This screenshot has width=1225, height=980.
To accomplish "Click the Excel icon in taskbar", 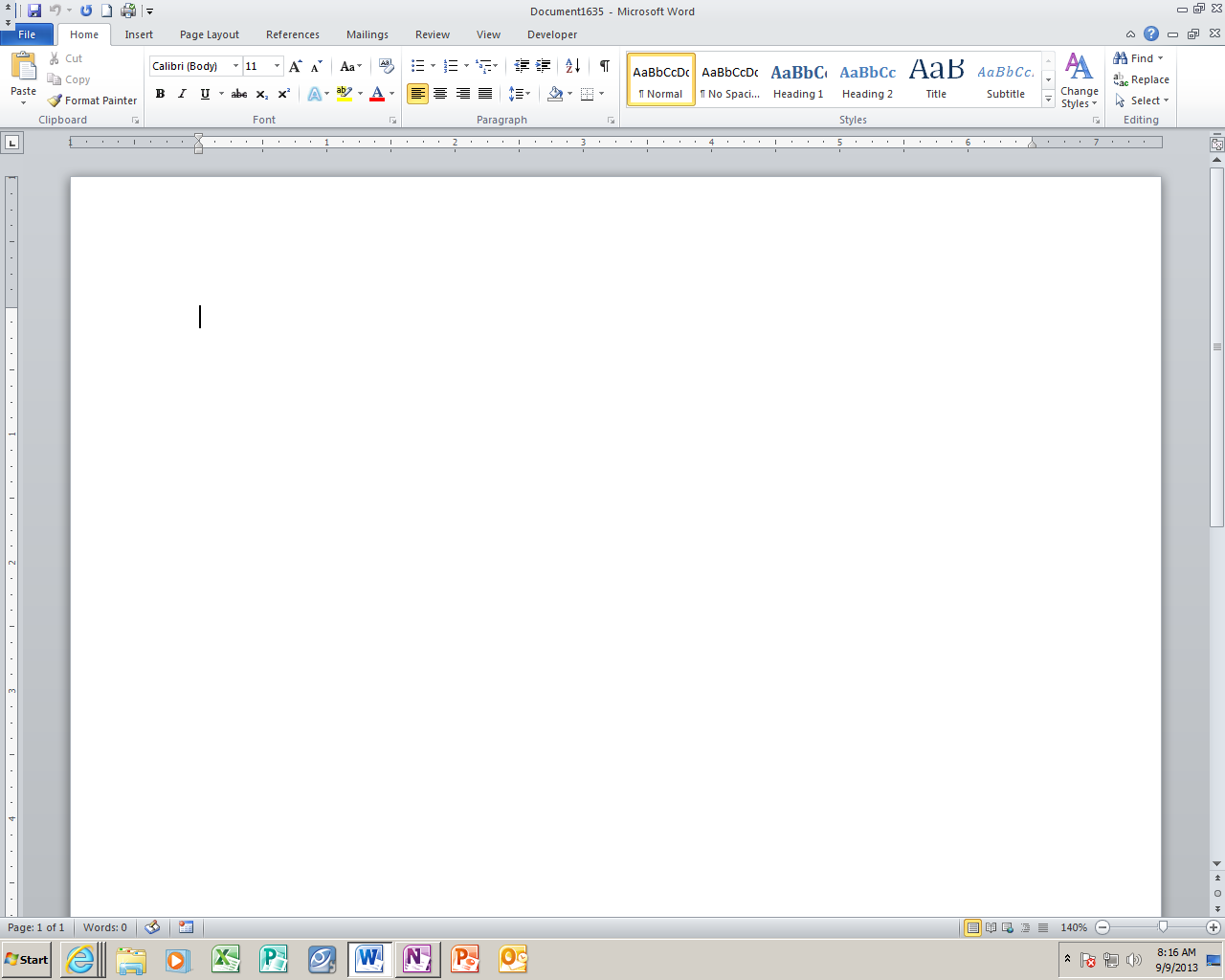I will coord(226,959).
